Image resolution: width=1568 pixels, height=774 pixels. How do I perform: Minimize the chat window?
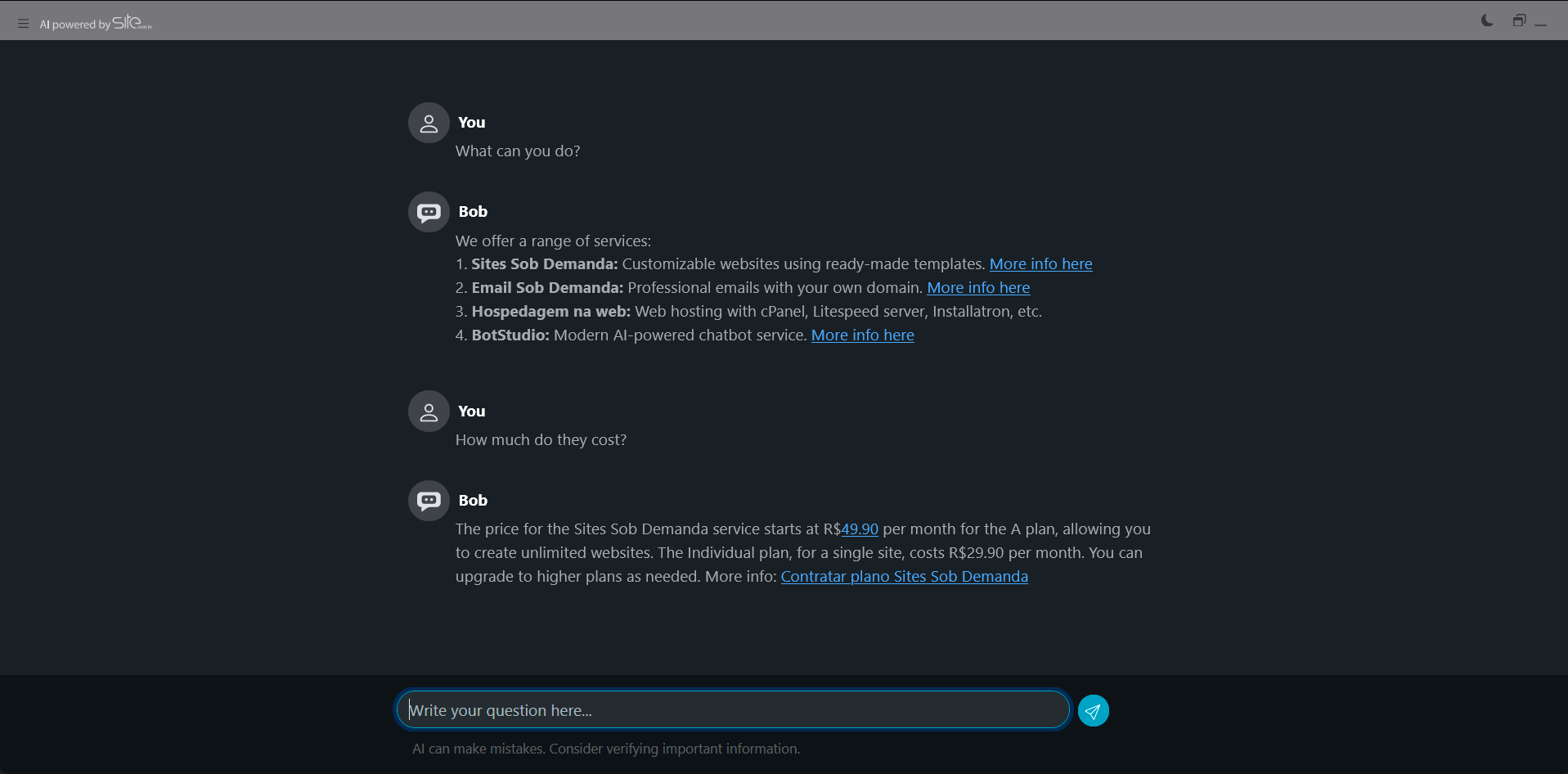pos(1541,25)
